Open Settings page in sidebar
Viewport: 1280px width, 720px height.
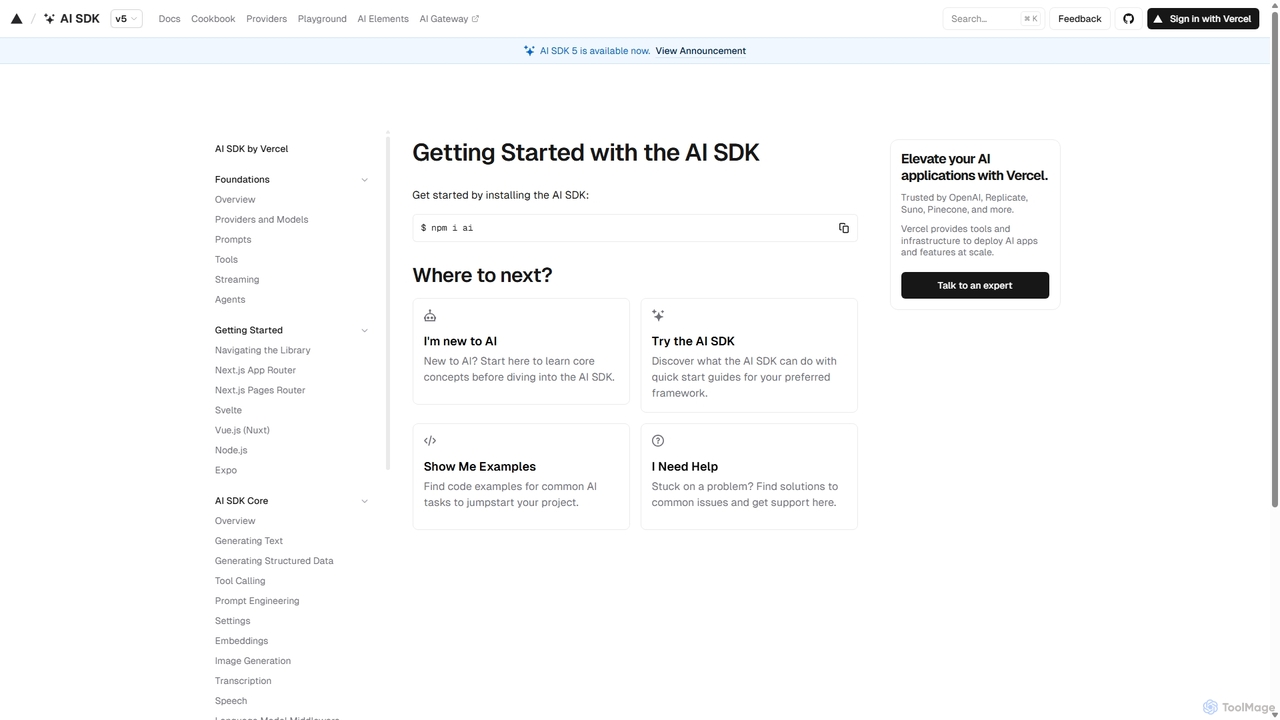tap(233, 622)
